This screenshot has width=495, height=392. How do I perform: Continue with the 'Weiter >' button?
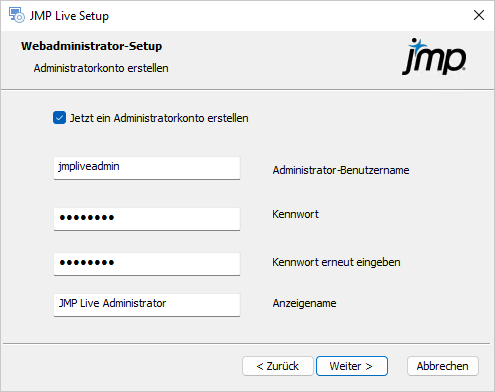coord(352,366)
